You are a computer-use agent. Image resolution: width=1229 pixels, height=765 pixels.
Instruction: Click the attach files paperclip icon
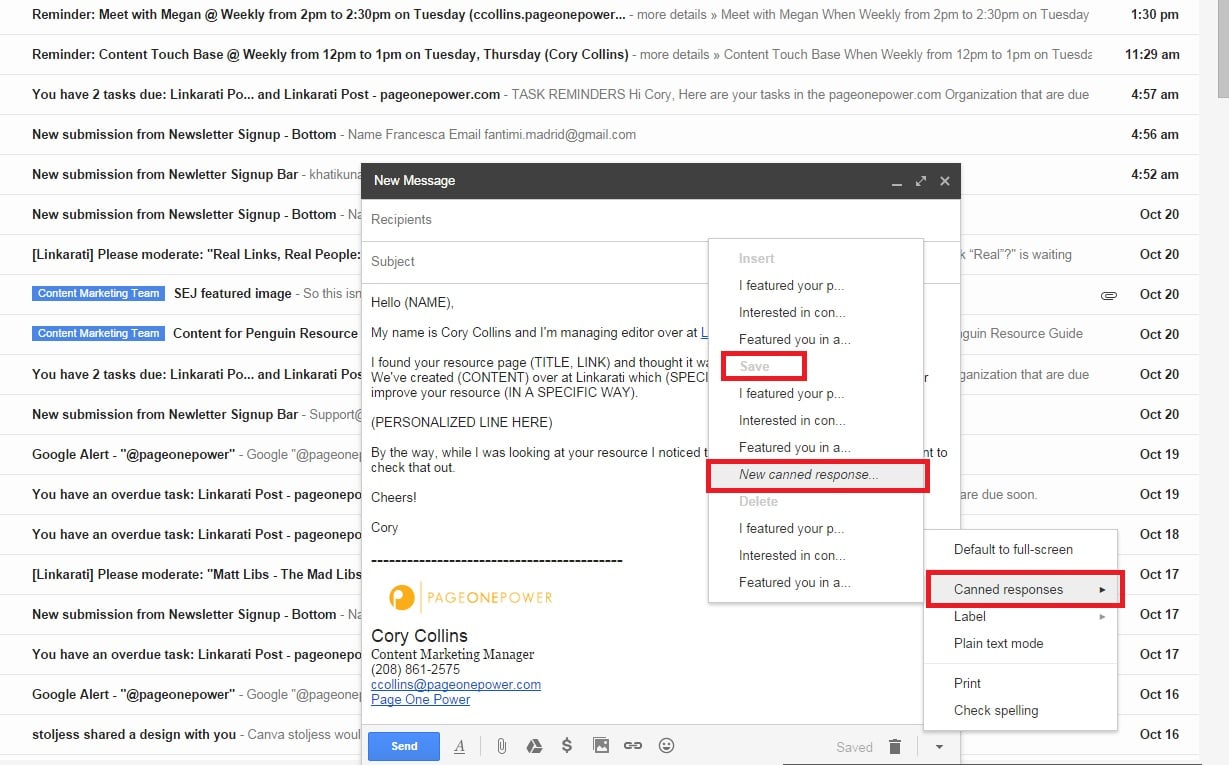click(x=502, y=746)
